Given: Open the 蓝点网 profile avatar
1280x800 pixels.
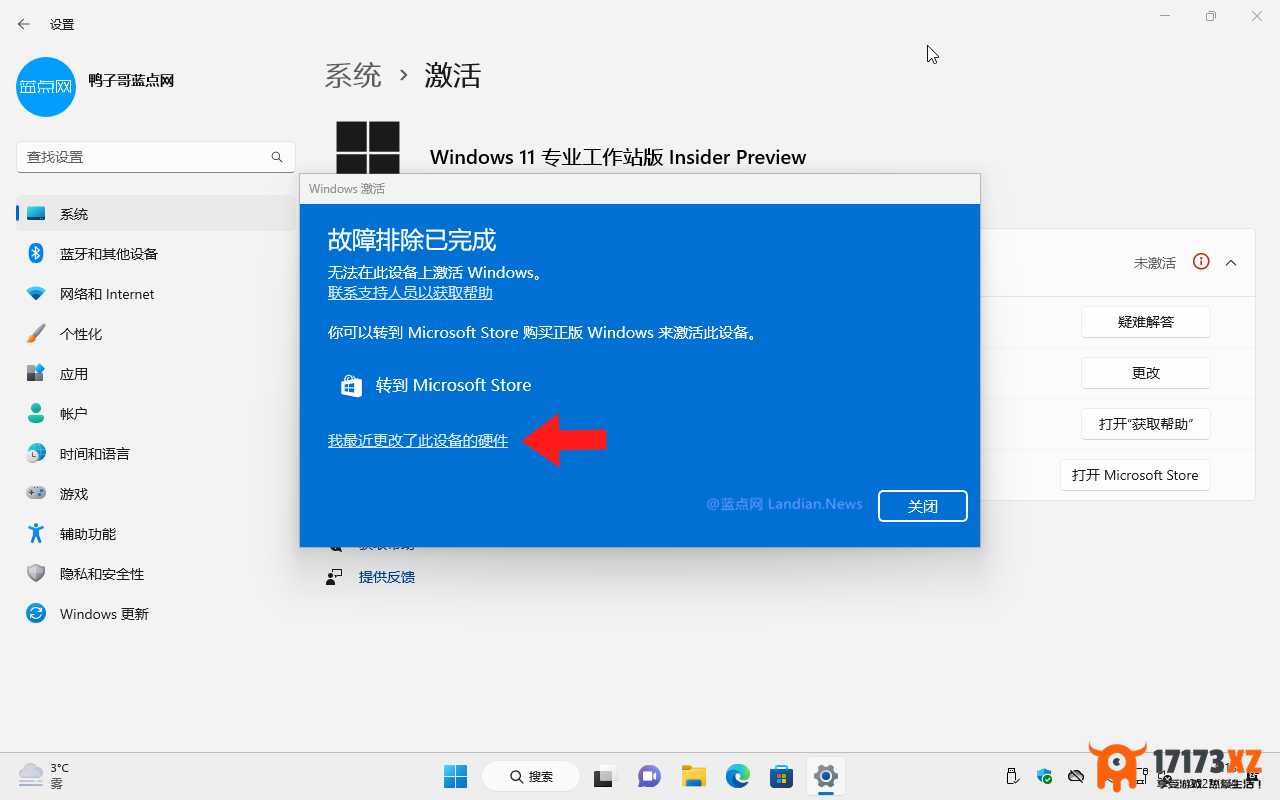Looking at the screenshot, I should click(x=46, y=86).
